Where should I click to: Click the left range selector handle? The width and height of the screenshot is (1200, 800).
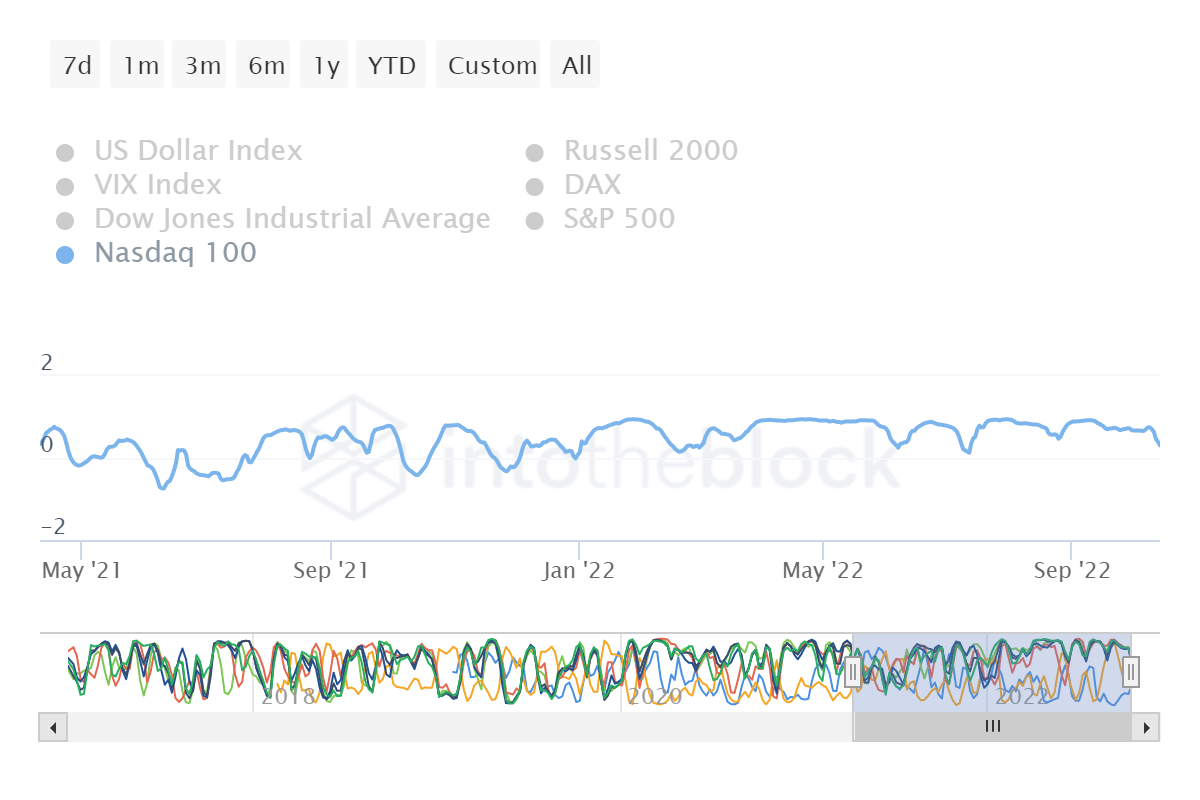pyautogui.click(x=854, y=673)
